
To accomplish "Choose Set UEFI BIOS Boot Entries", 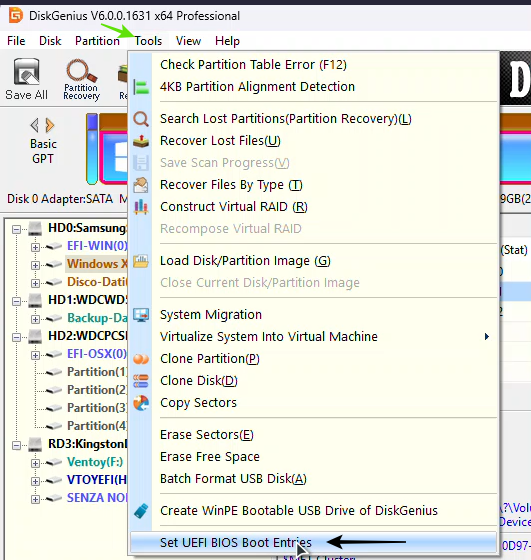I will click(314, 543).
